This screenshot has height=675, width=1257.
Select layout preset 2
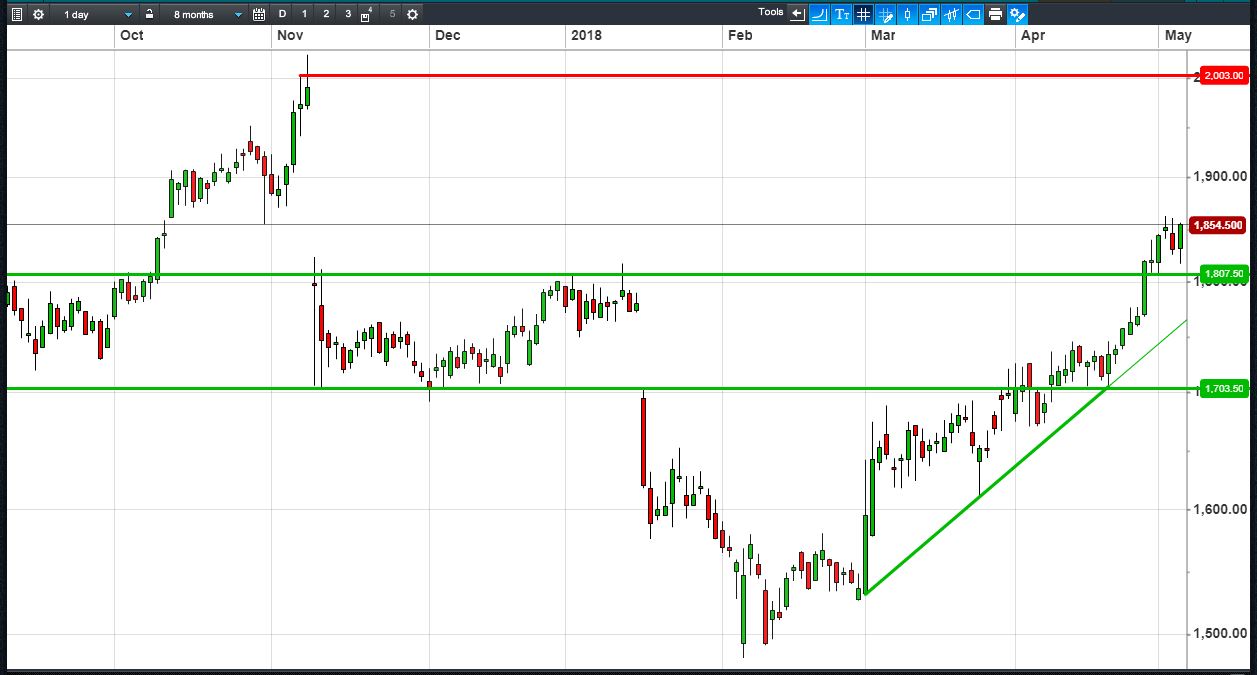tap(326, 14)
